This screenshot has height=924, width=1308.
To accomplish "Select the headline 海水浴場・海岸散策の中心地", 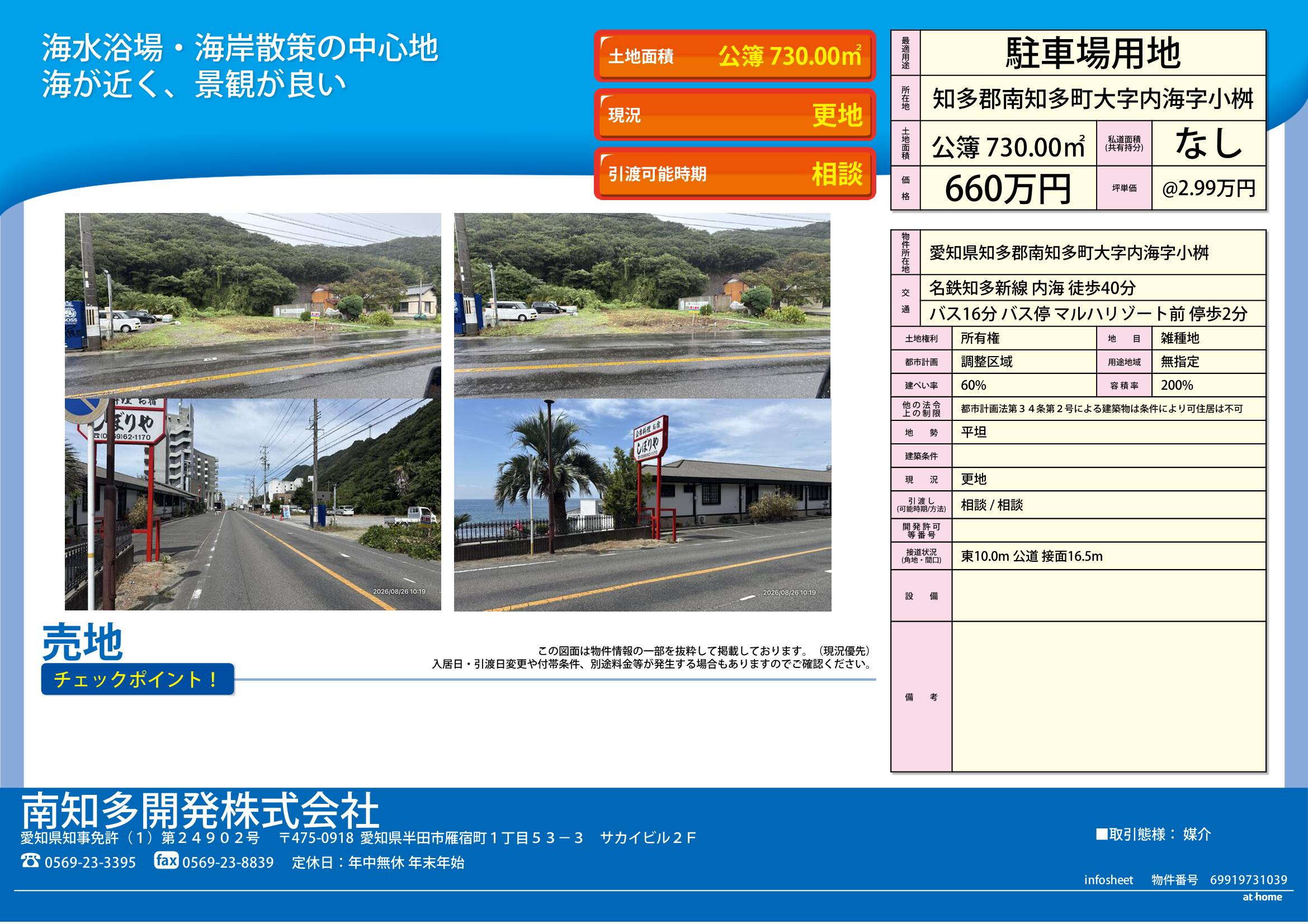I will pyautogui.click(x=240, y=48).
